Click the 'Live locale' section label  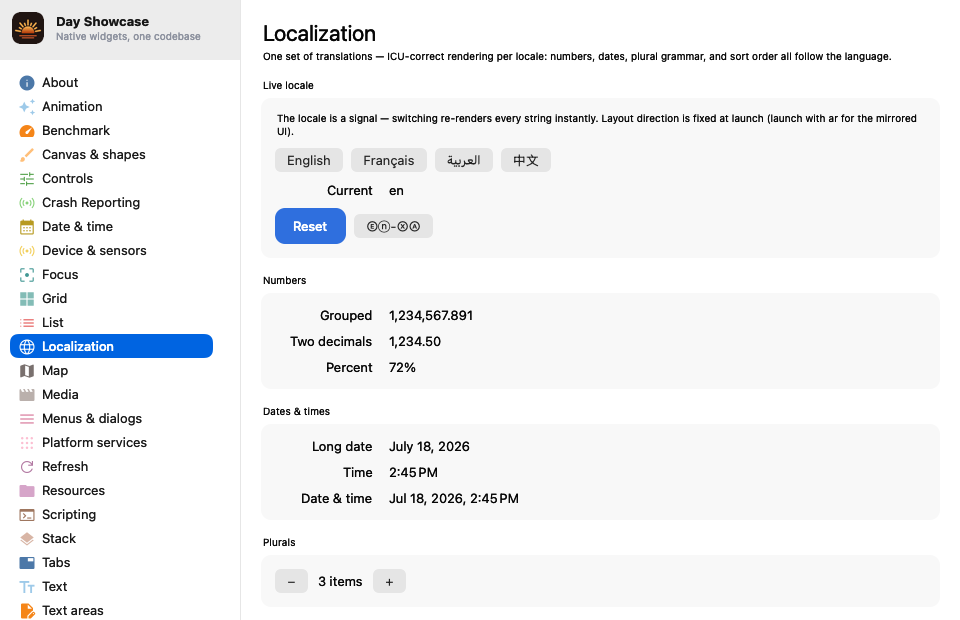tap(288, 86)
